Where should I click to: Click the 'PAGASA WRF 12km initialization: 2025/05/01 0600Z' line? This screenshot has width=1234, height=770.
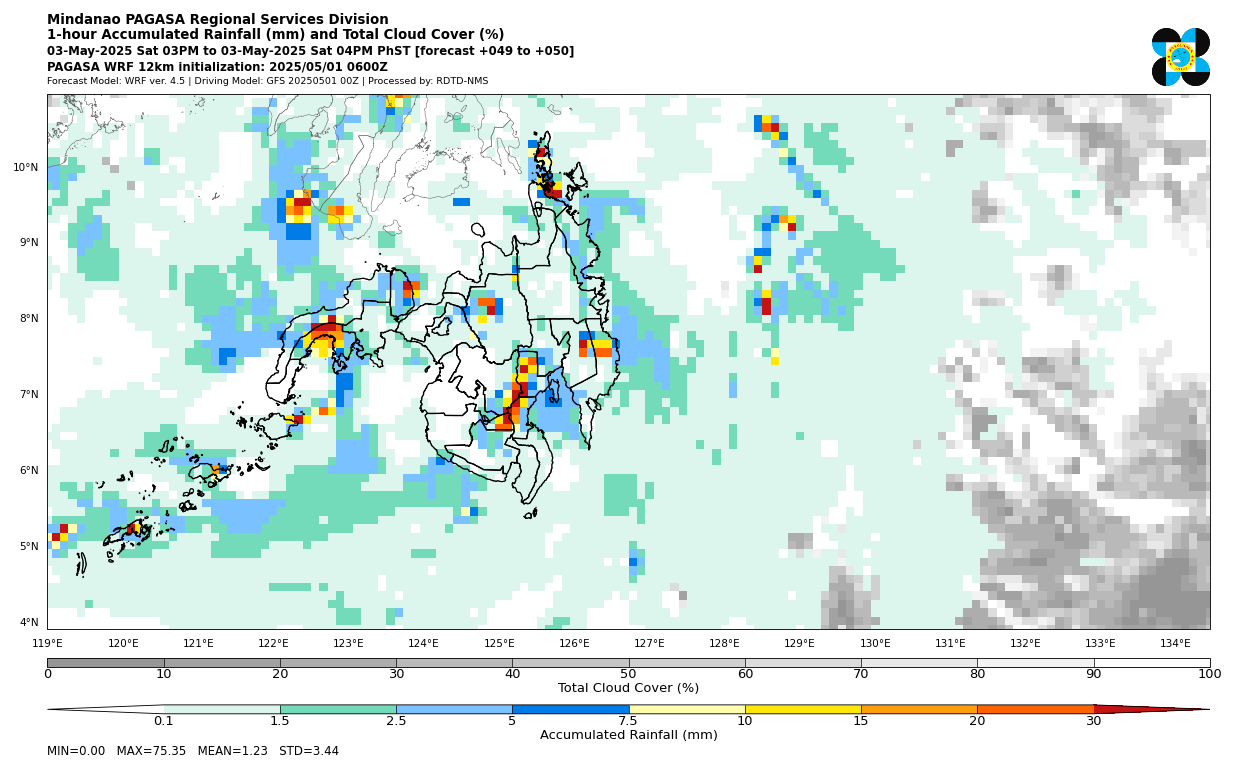click(x=217, y=67)
